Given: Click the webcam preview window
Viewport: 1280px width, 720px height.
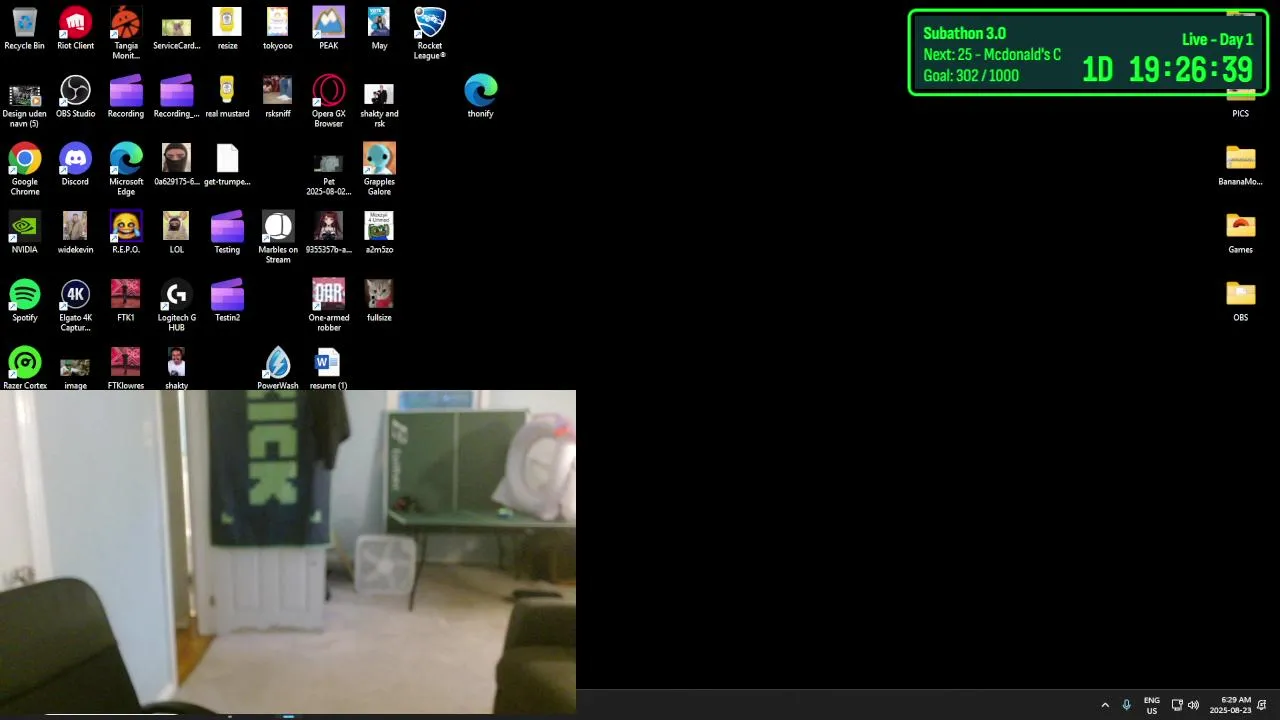Looking at the screenshot, I should (x=288, y=552).
